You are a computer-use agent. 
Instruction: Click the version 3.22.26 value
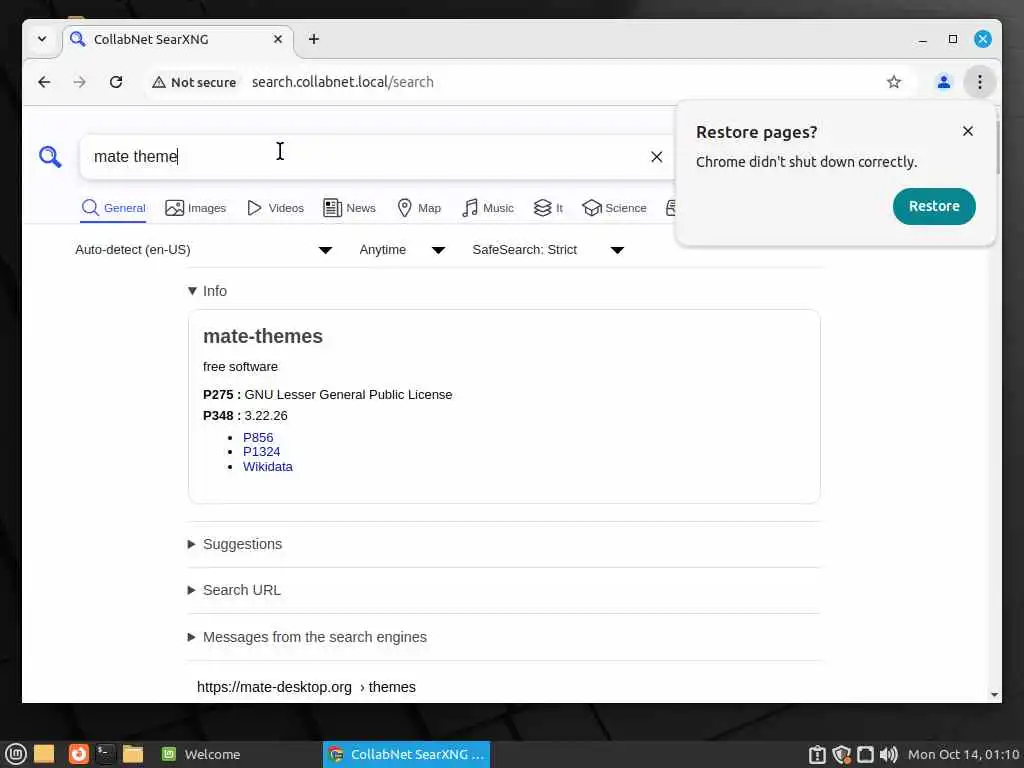266,416
